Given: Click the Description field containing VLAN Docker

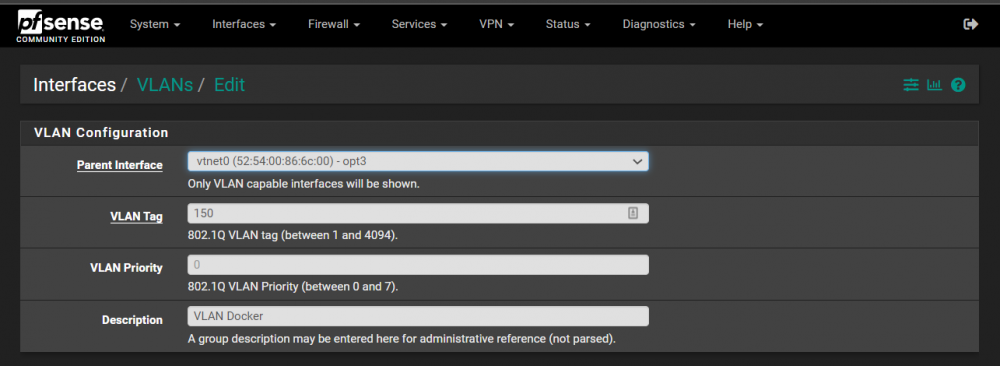Looking at the screenshot, I should [x=418, y=316].
